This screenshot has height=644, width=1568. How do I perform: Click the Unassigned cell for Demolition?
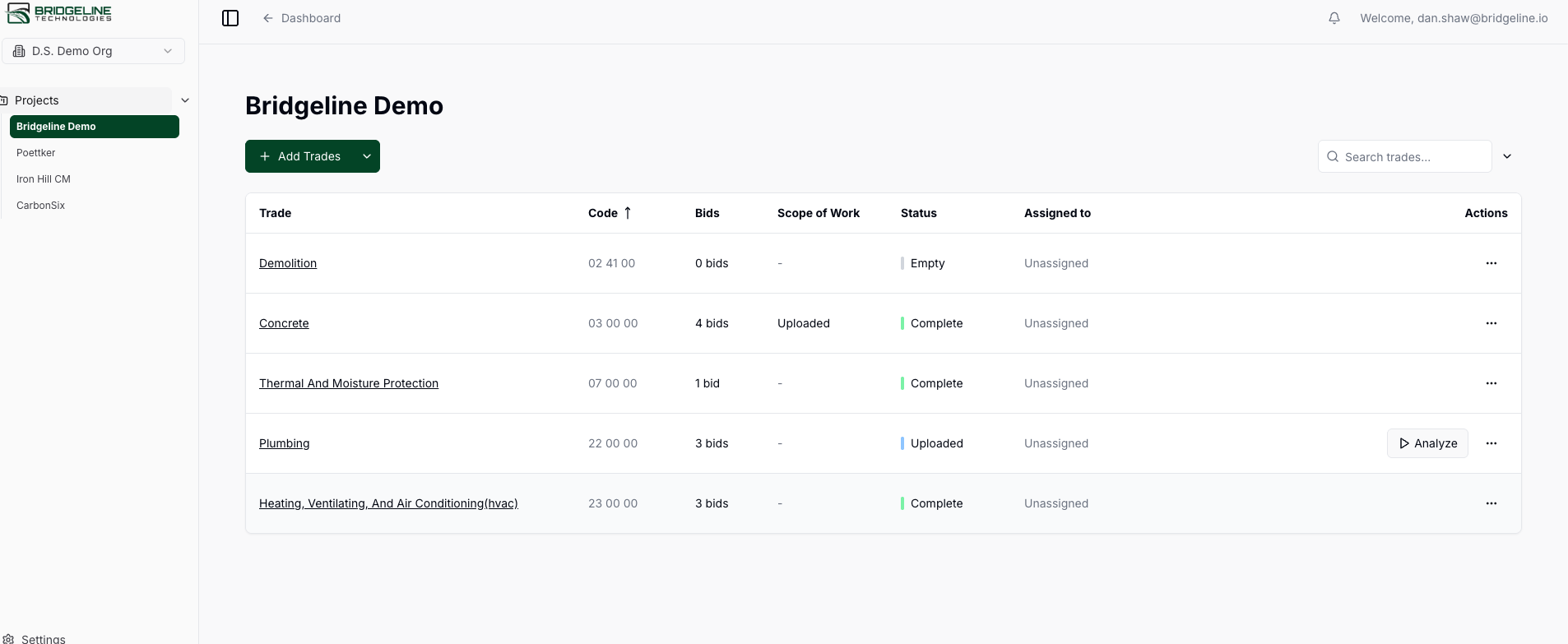1056,263
